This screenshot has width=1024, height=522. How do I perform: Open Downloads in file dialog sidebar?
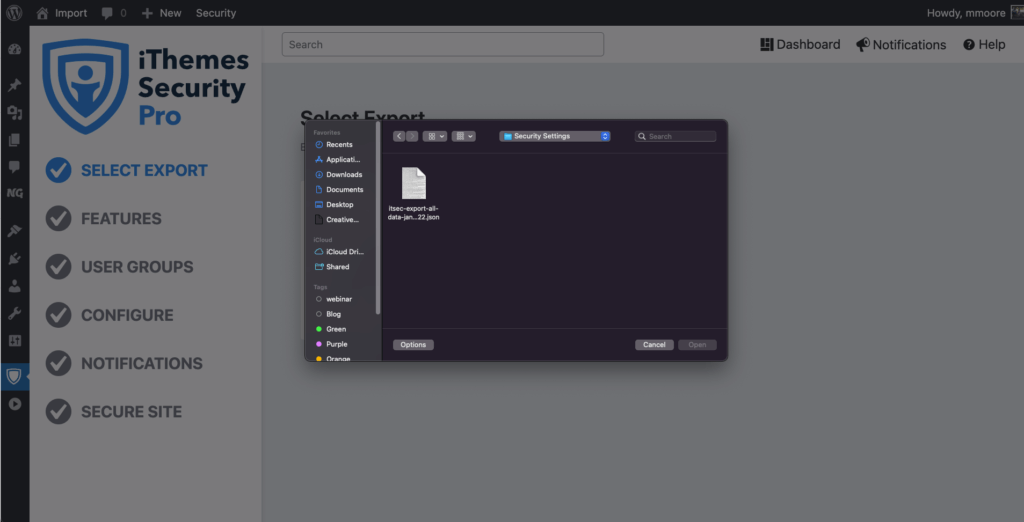339,174
